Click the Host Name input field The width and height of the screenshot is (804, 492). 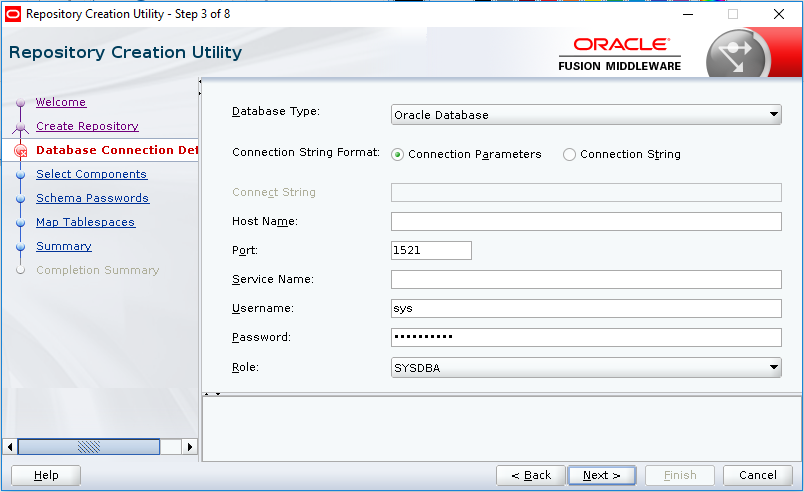[586, 222]
